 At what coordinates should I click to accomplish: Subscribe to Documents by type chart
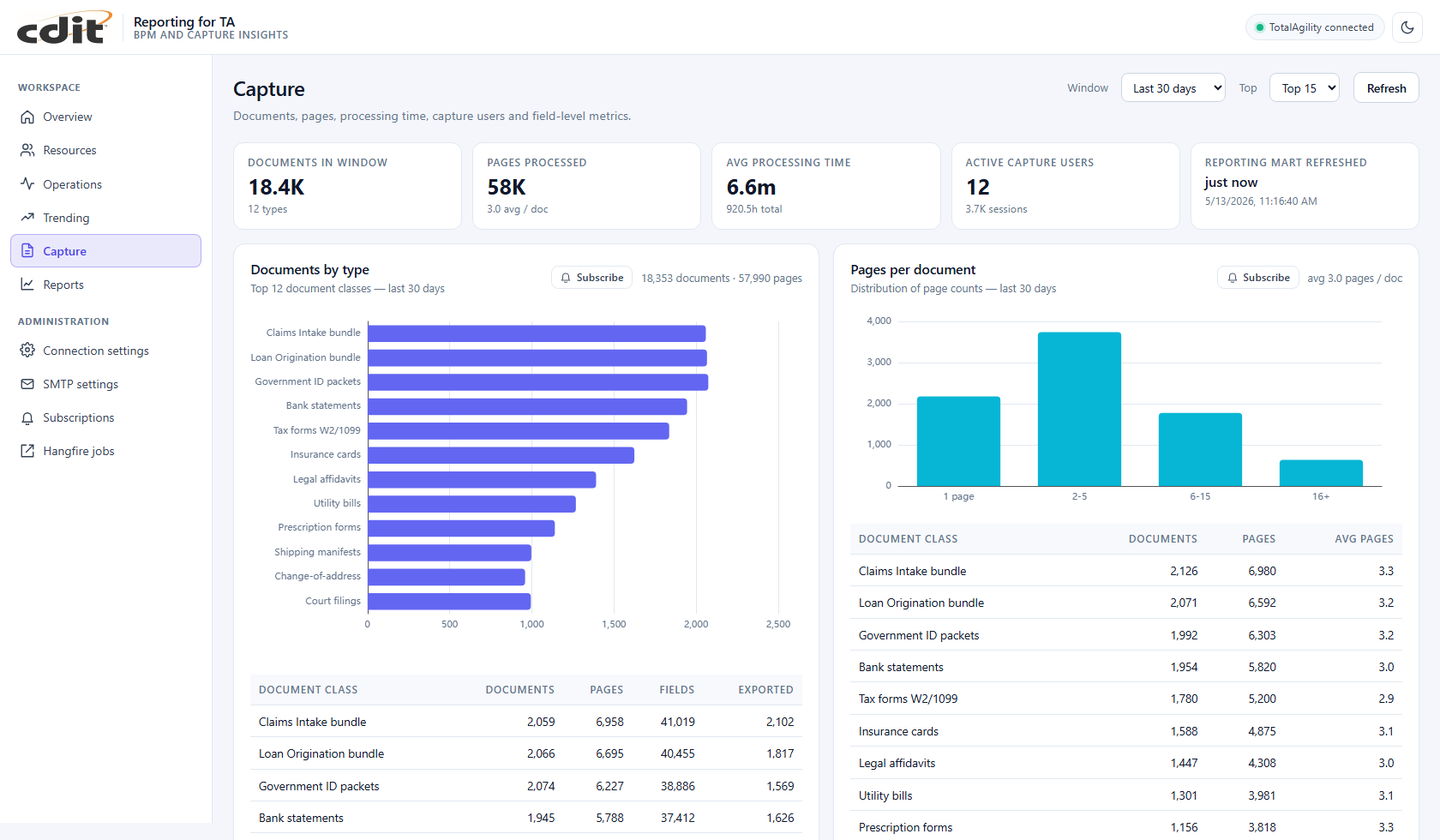point(591,278)
